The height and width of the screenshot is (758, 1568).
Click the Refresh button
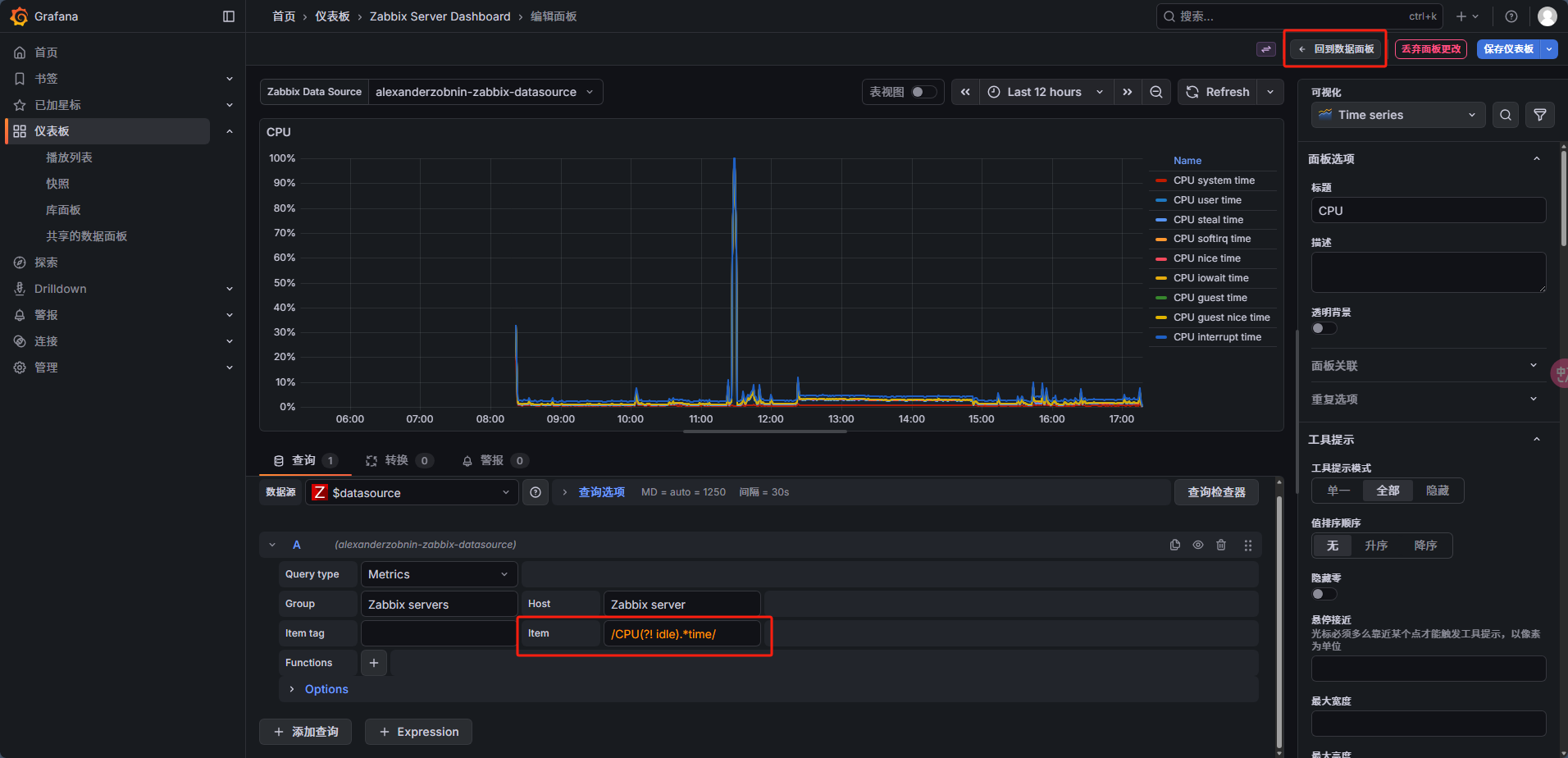[x=1218, y=92]
